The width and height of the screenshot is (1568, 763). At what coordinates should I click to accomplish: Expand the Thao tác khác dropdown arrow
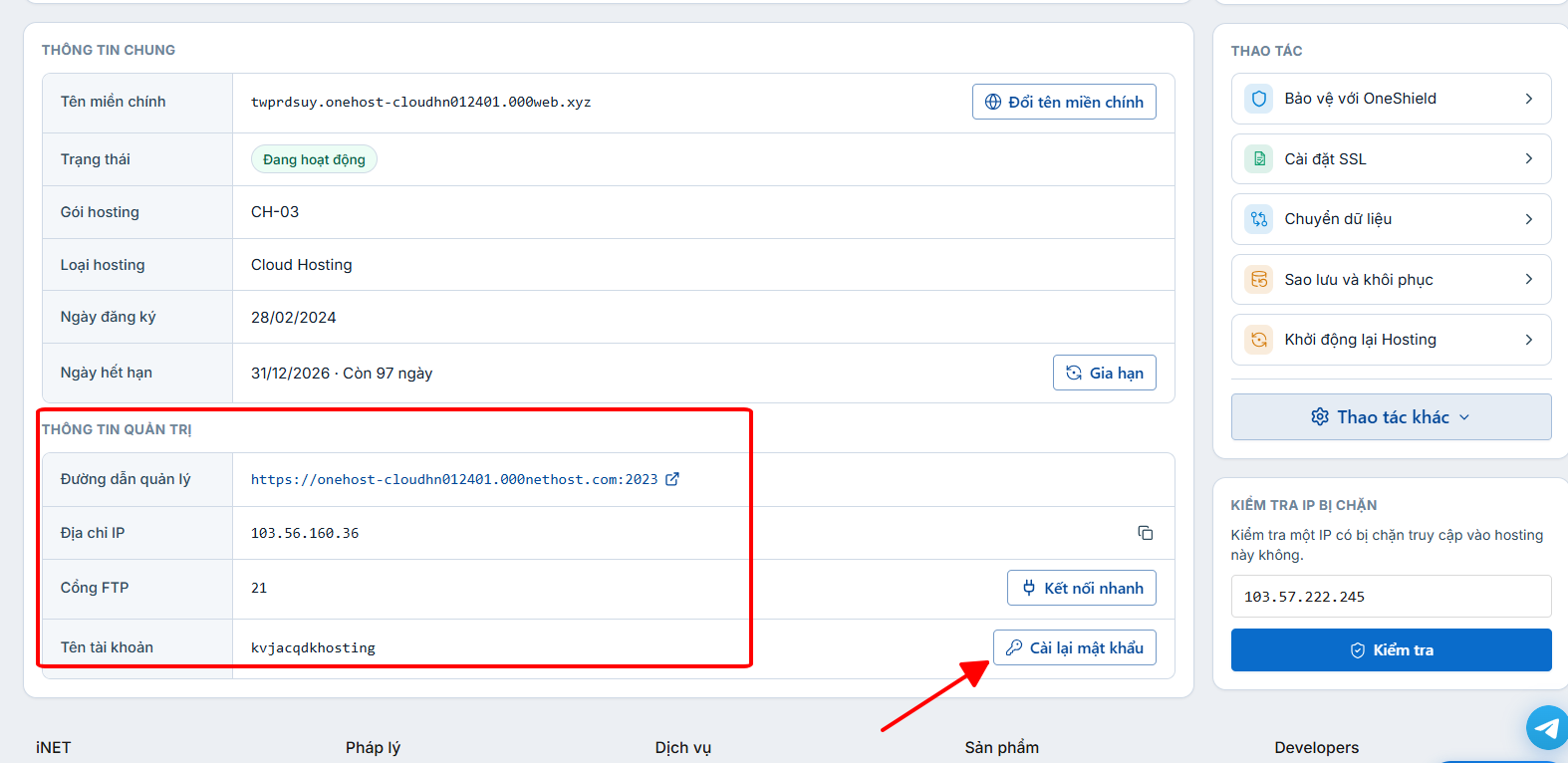point(1464,417)
